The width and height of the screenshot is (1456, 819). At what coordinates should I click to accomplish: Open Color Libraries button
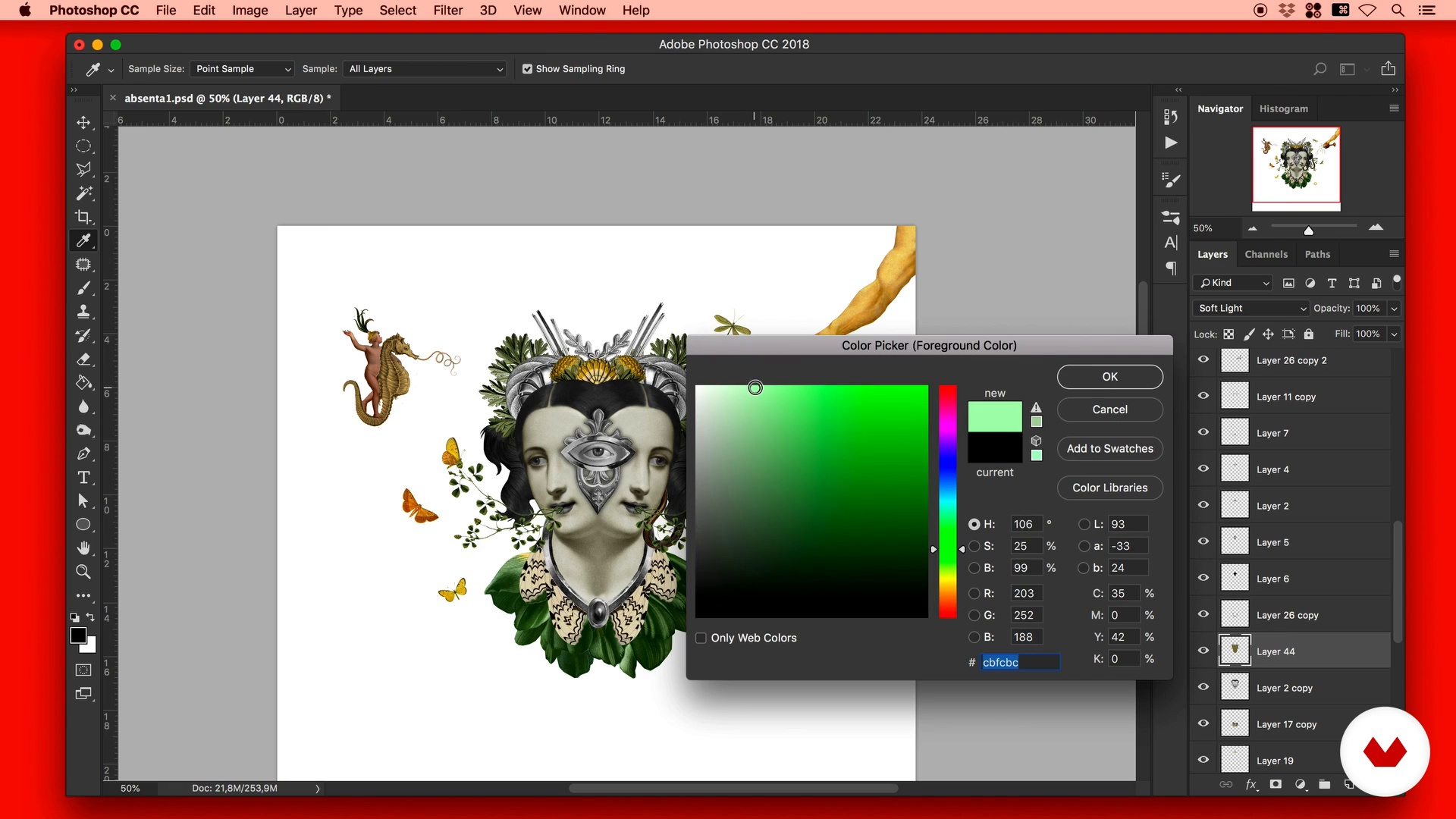pos(1109,488)
